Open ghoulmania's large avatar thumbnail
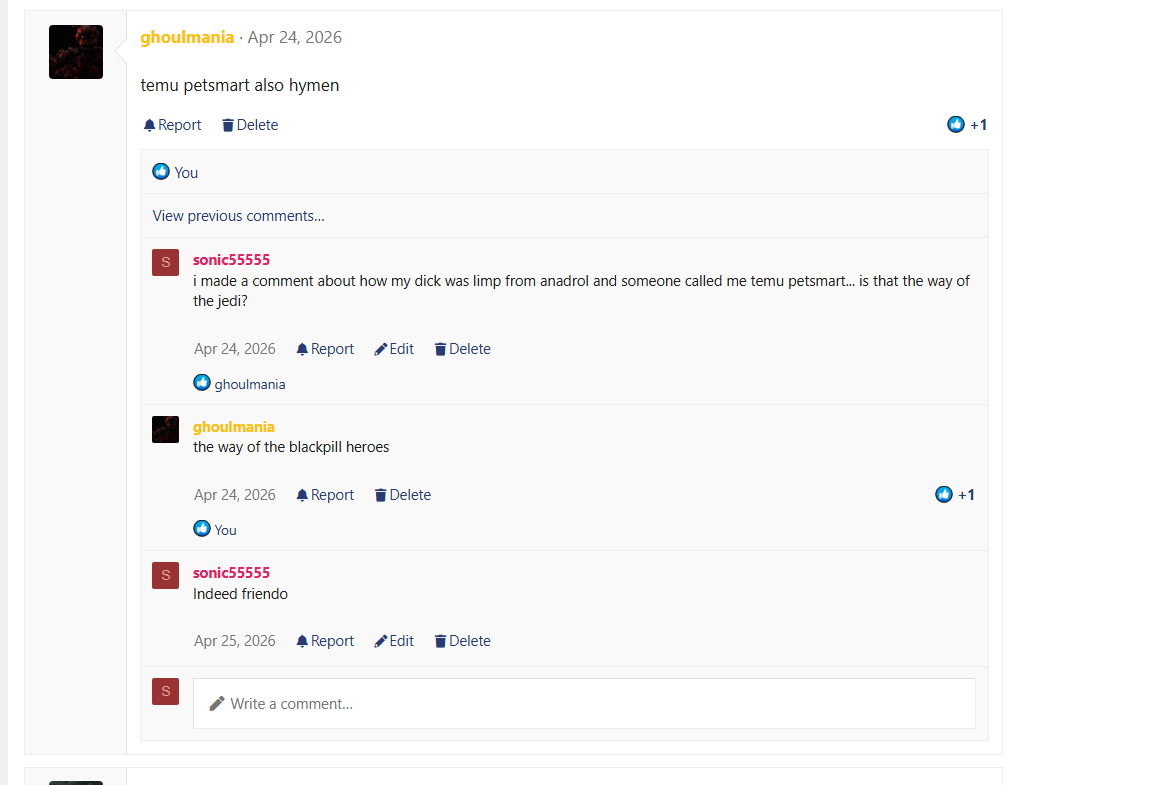Image resolution: width=1153 pixels, height=785 pixels. point(76,52)
